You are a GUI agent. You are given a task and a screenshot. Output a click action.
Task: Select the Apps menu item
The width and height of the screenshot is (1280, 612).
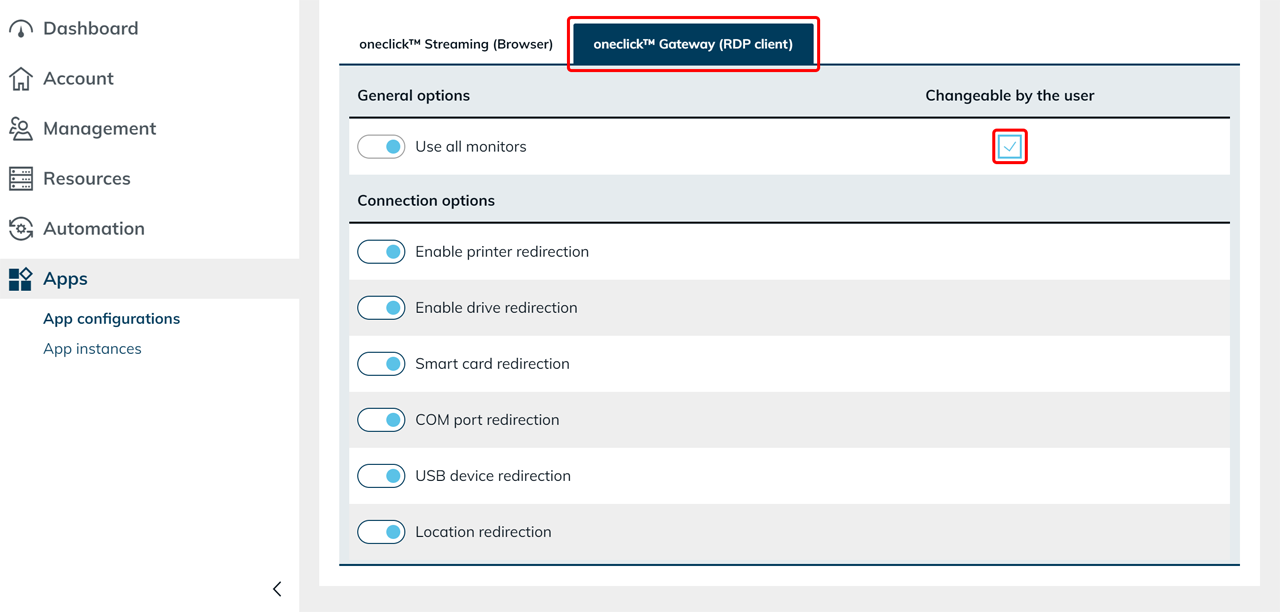pyautogui.click(x=65, y=279)
